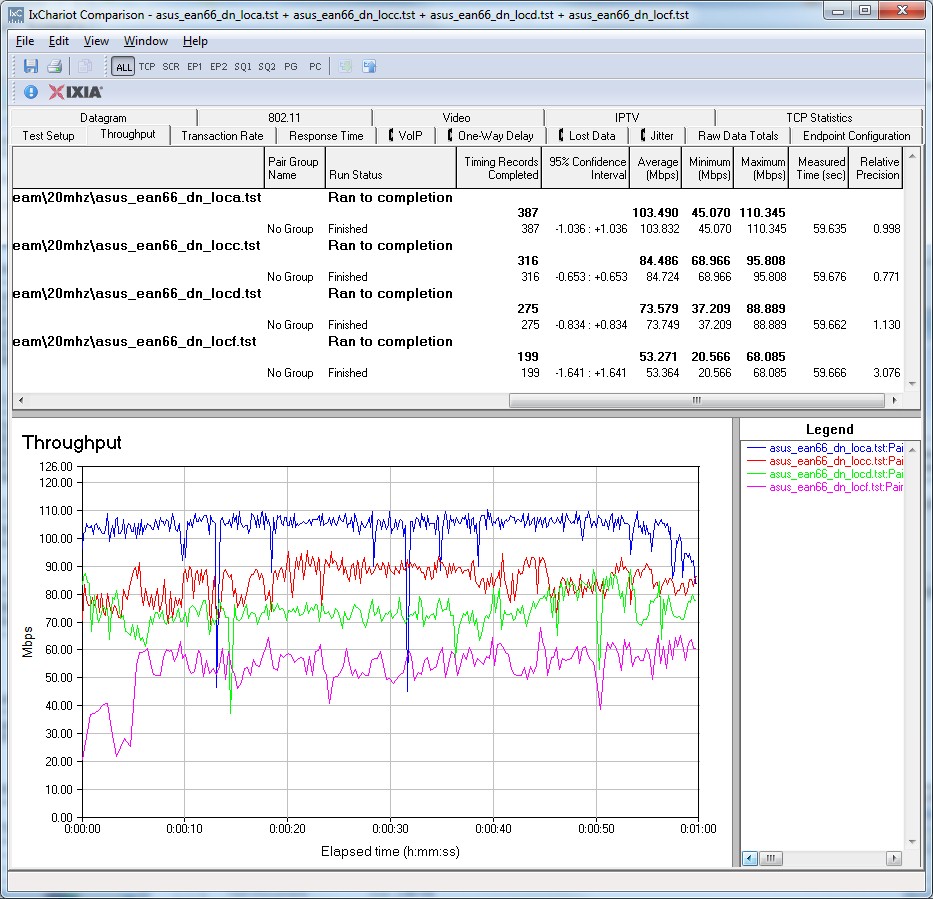Switch to the VoIP tab

pyautogui.click(x=405, y=136)
